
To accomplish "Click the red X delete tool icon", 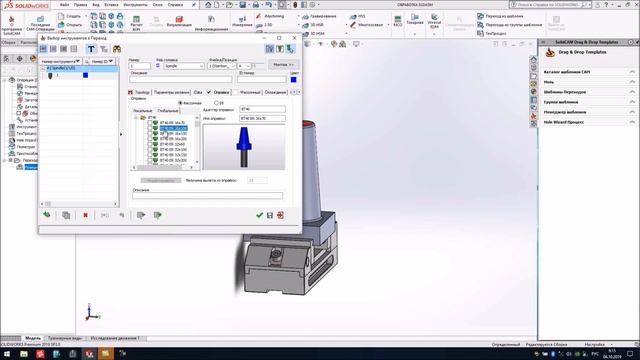I will click(x=85, y=215).
